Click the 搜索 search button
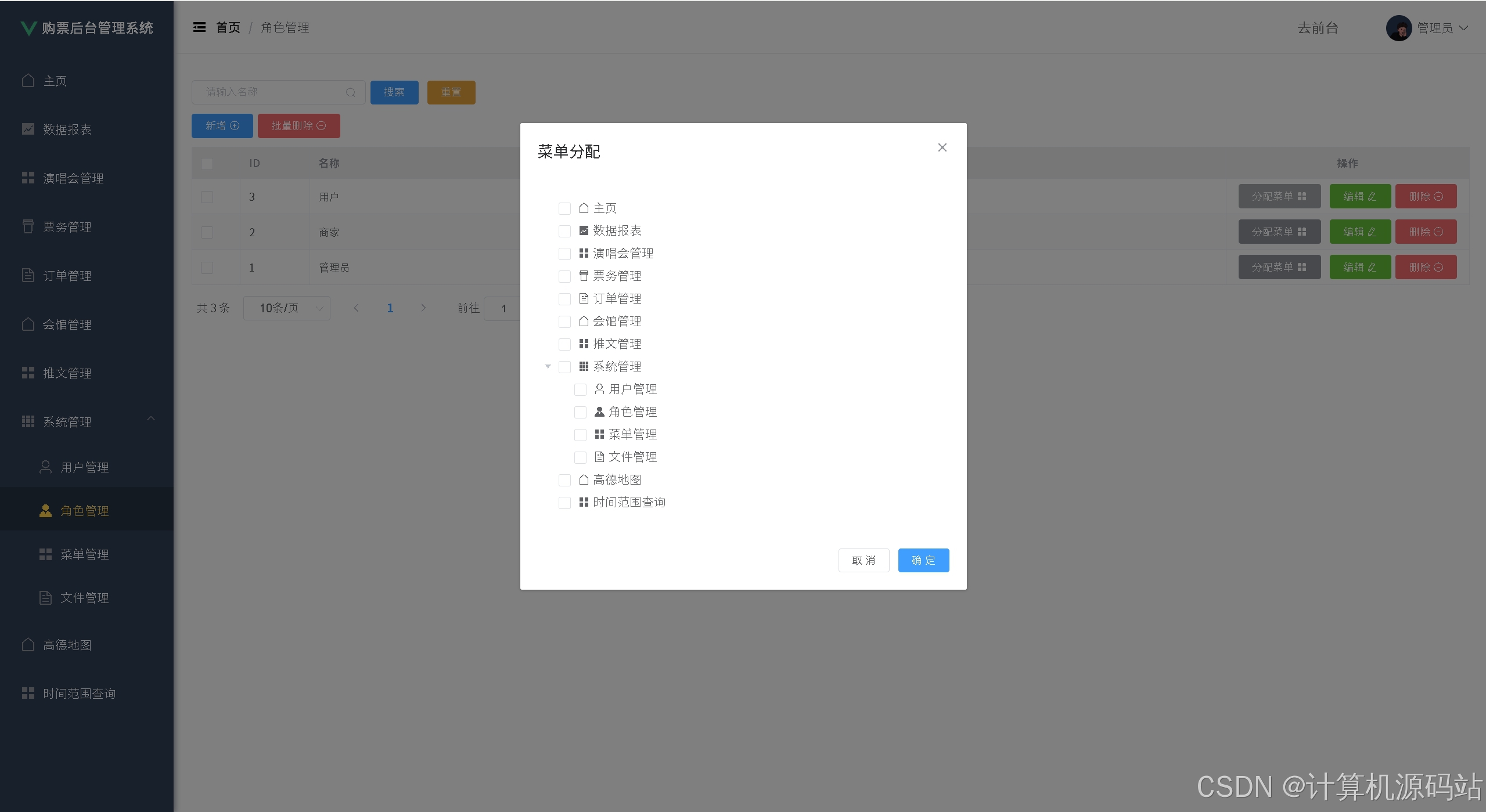This screenshot has width=1486, height=812. pyautogui.click(x=394, y=92)
